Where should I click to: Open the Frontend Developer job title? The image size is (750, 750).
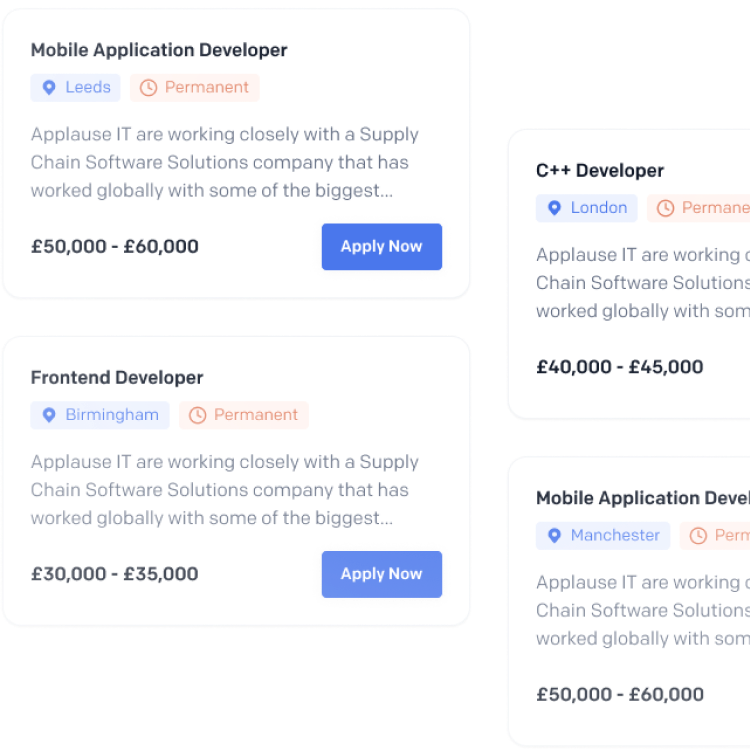(x=117, y=377)
